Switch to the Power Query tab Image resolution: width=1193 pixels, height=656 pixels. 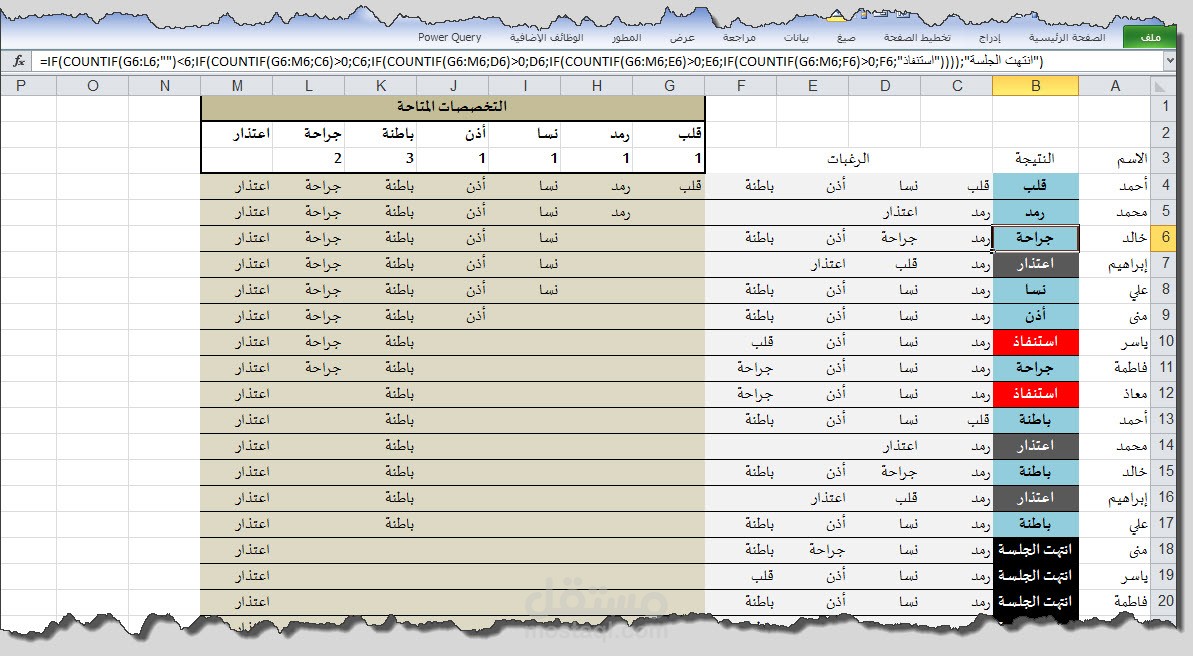(x=450, y=37)
